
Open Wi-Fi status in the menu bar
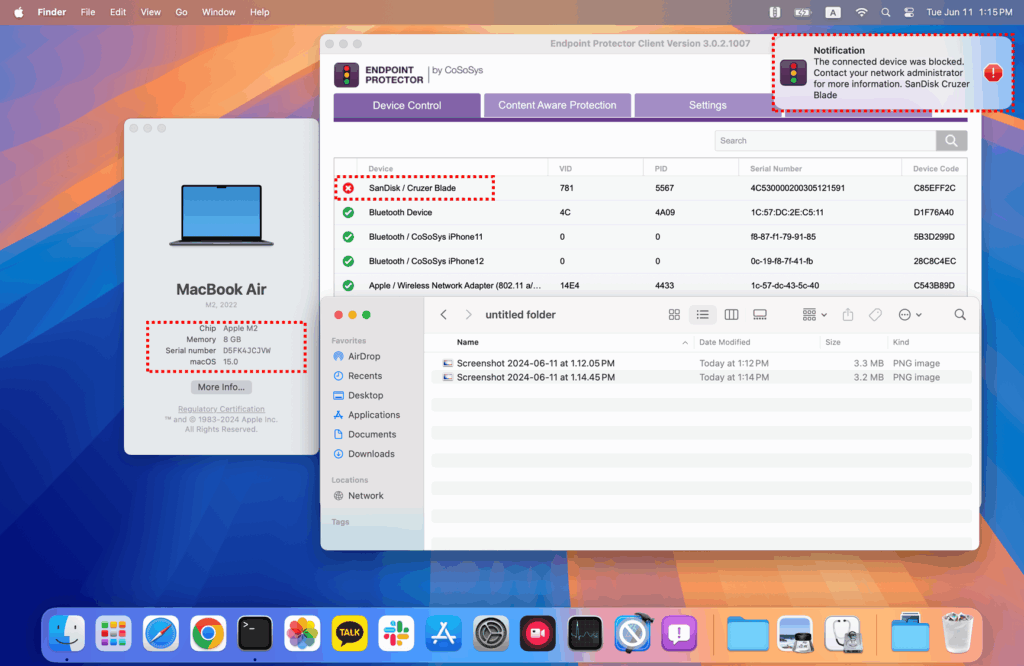(861, 12)
